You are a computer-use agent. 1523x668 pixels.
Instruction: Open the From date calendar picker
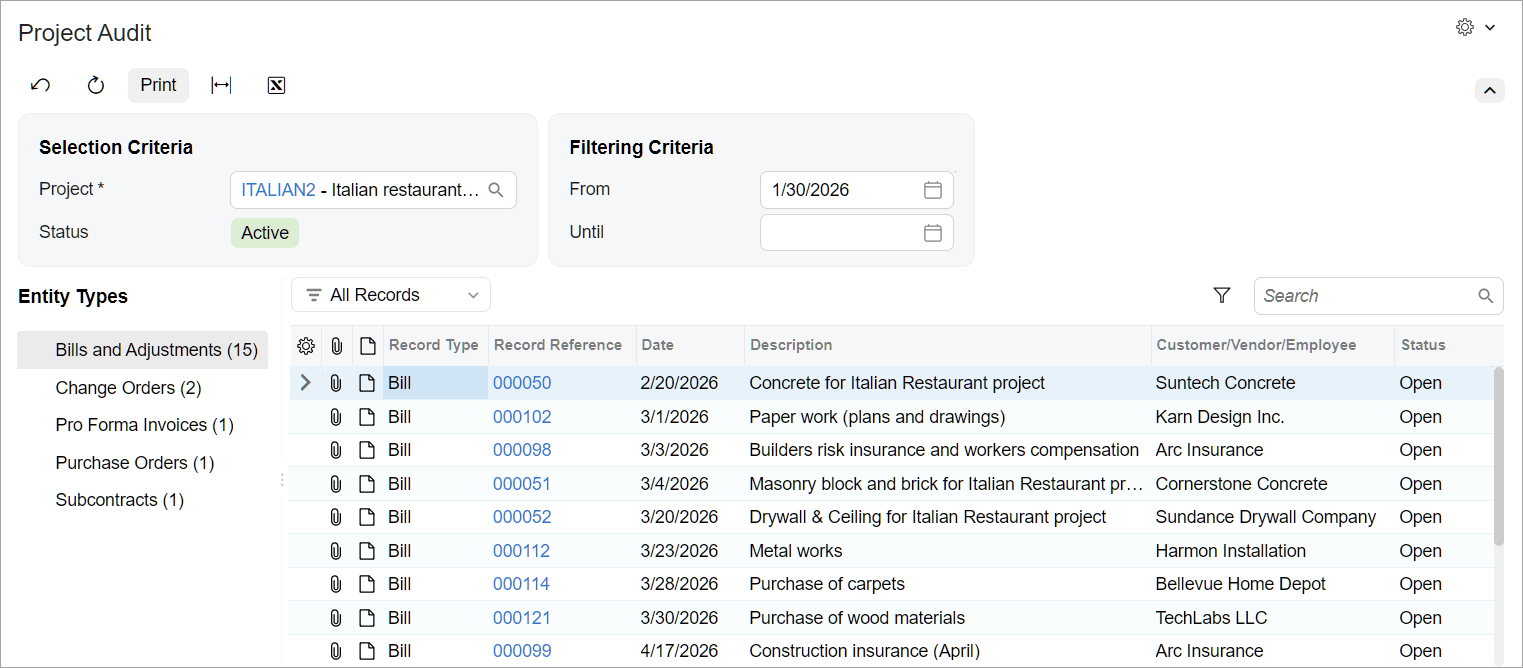(x=932, y=190)
